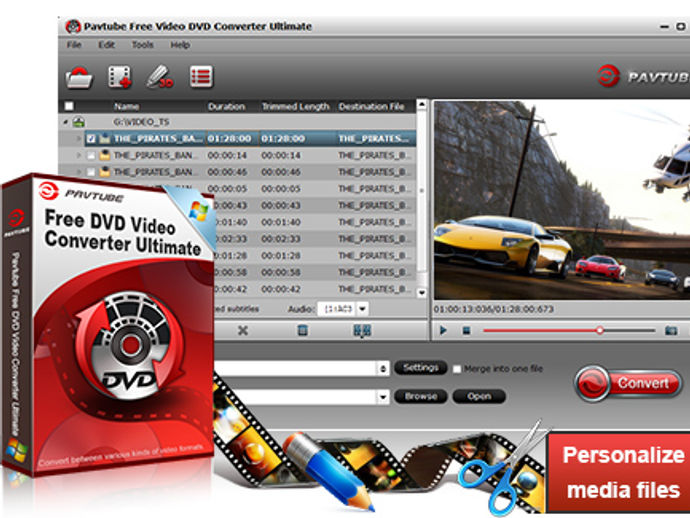Click the Settings button
The width and height of the screenshot is (690, 518).
click(x=421, y=367)
